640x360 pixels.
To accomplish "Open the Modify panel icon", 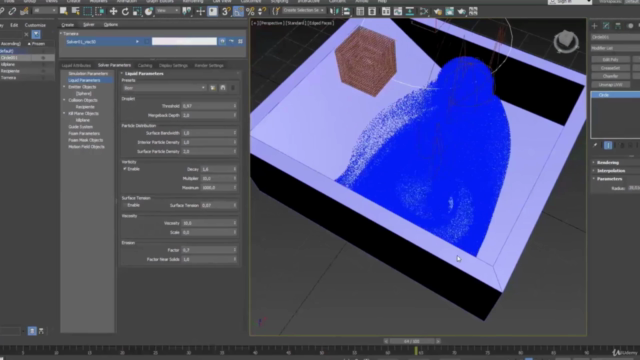I will coord(606,26).
